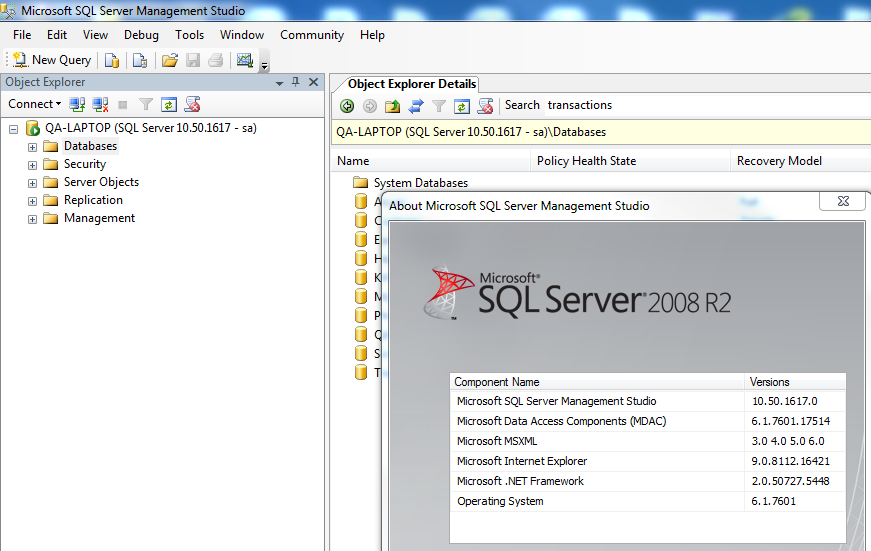Sort by the Policy Health State column
Image resolution: width=871 pixels, height=551 pixels.
coord(586,161)
